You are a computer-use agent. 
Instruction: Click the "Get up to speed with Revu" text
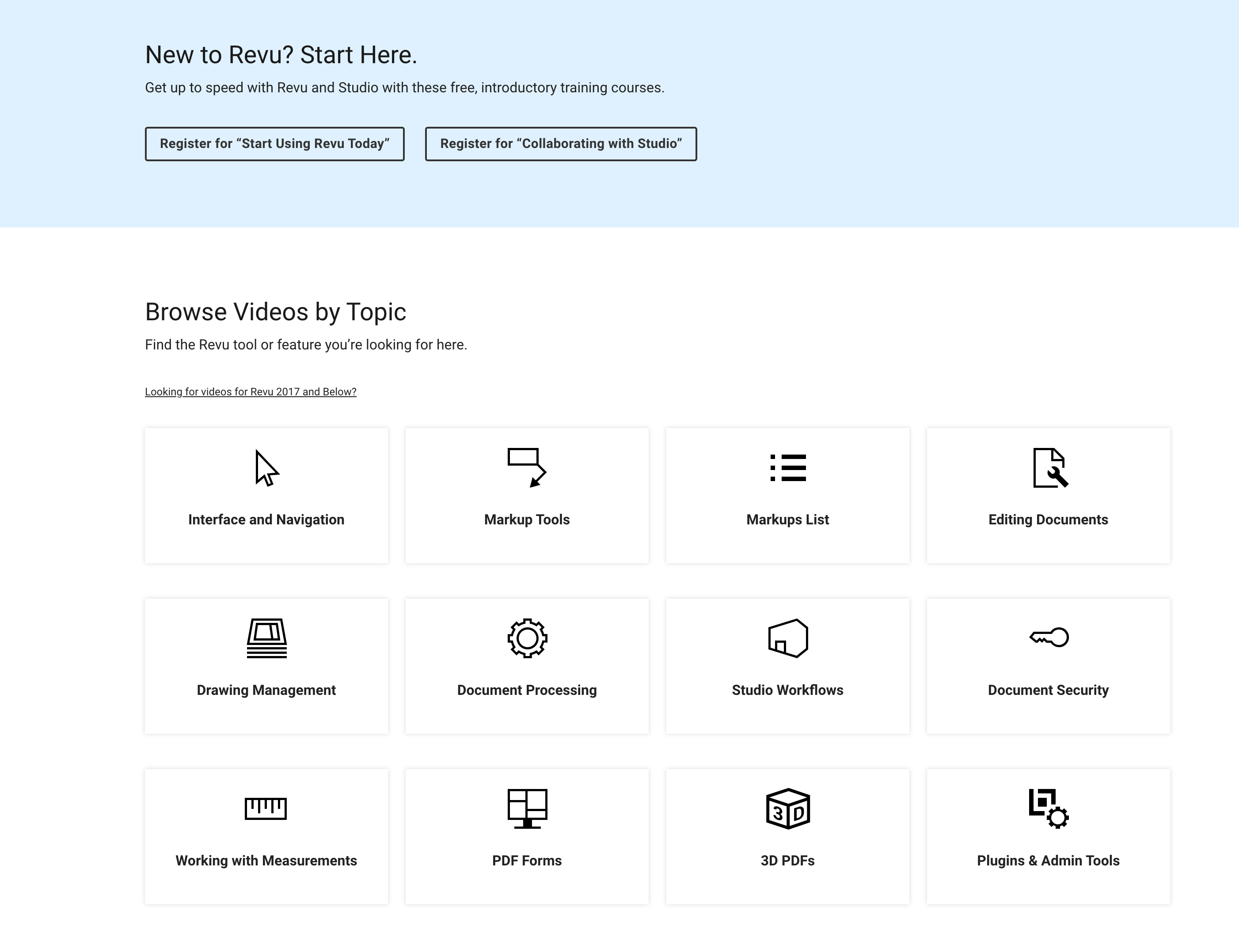point(405,88)
